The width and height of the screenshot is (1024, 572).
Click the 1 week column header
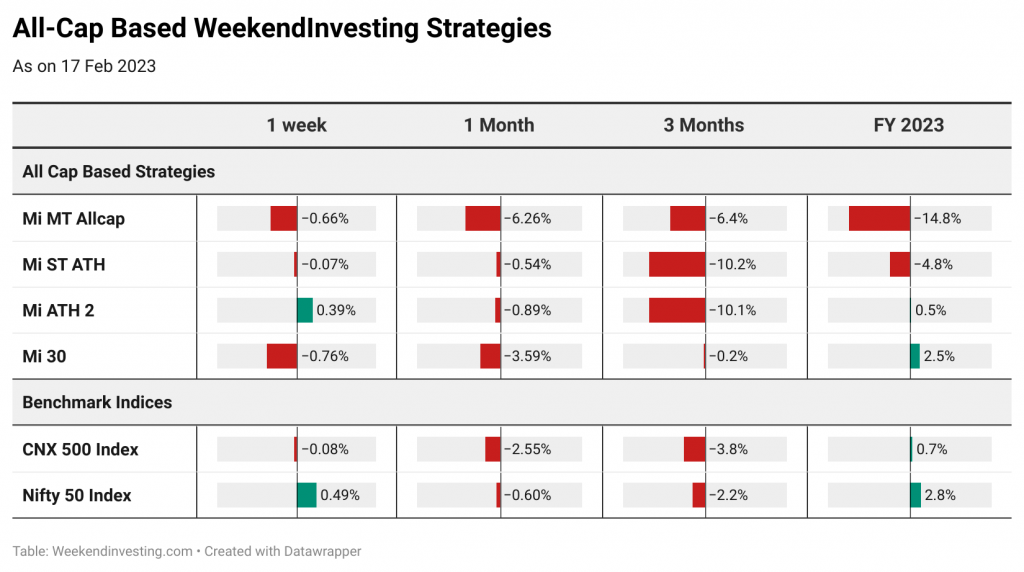[x=296, y=125]
